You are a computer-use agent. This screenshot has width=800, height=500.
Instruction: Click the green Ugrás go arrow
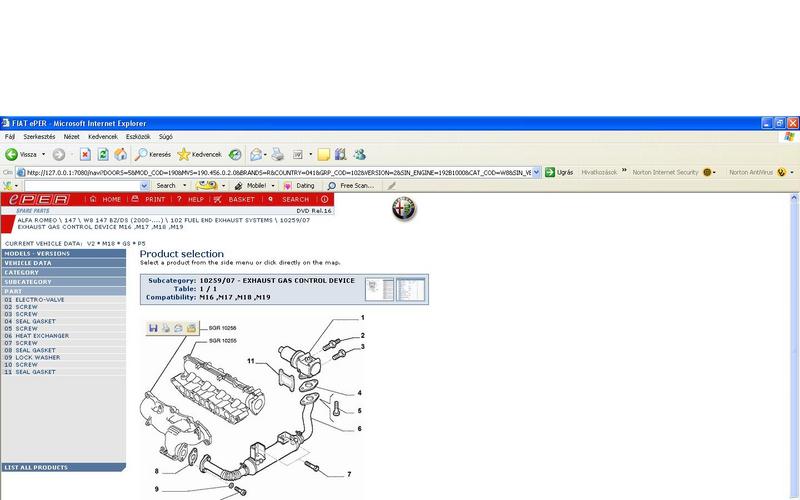tap(549, 172)
